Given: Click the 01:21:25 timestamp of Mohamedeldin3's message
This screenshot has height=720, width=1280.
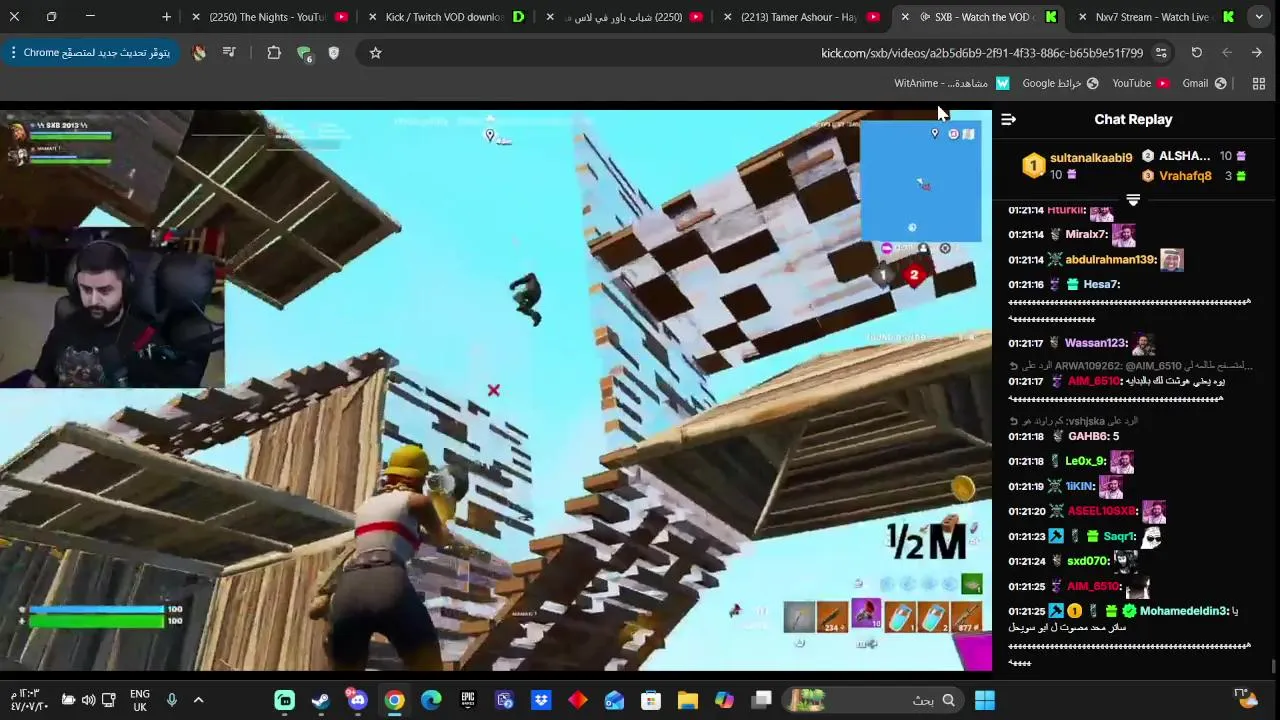Looking at the screenshot, I should 1026,611.
